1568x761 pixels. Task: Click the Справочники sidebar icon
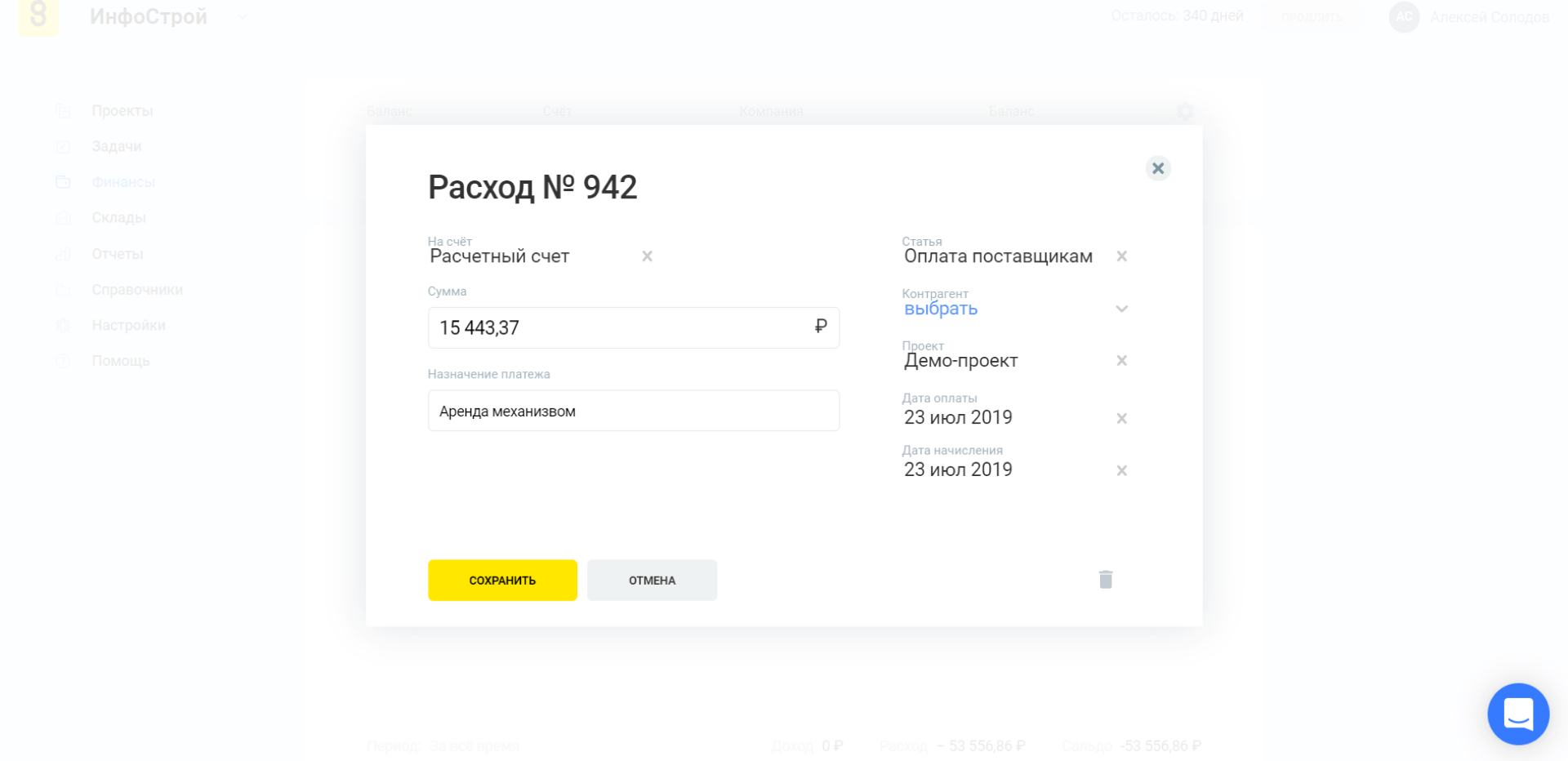pyautogui.click(x=63, y=290)
